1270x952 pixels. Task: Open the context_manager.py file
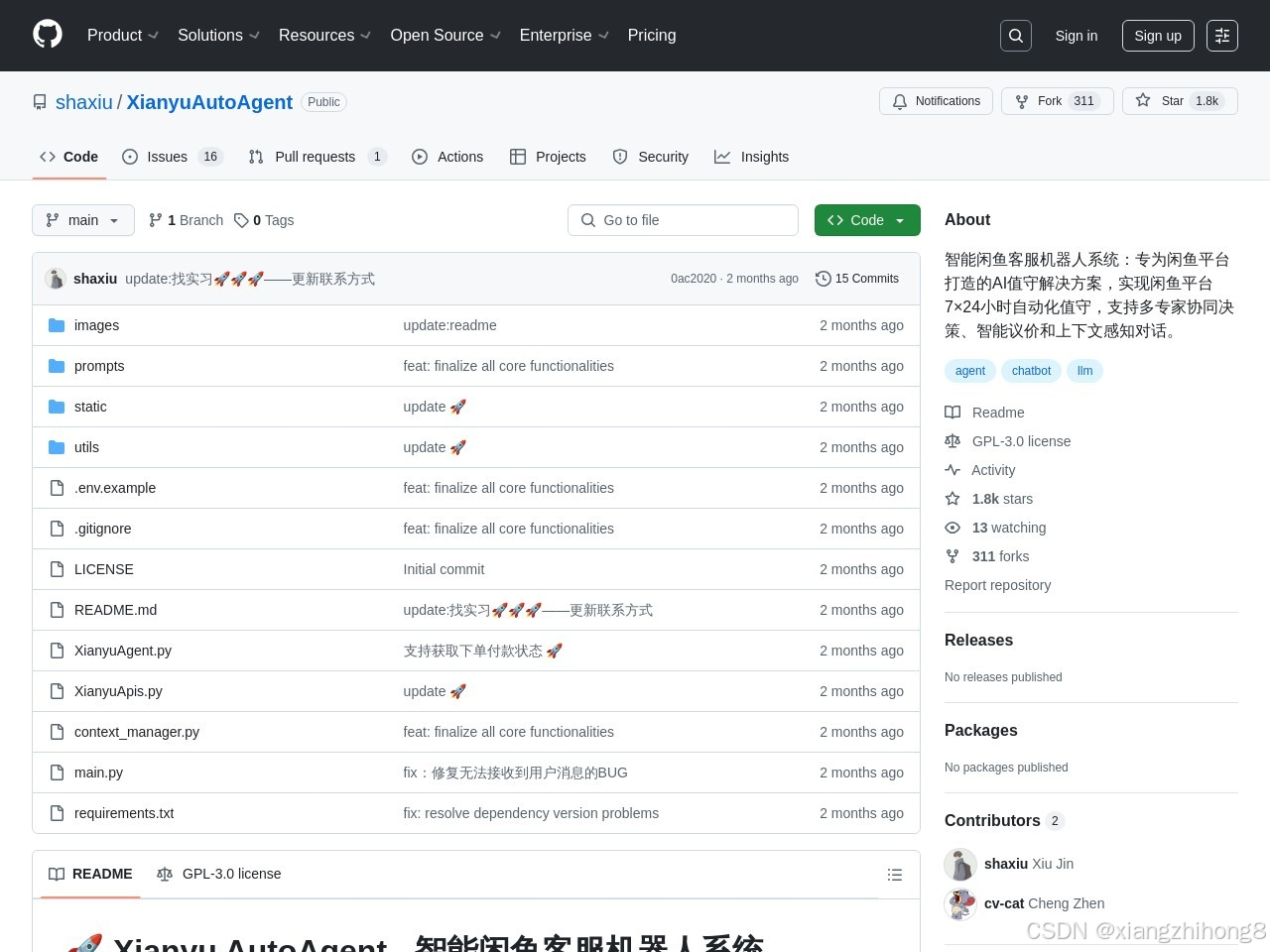137,732
